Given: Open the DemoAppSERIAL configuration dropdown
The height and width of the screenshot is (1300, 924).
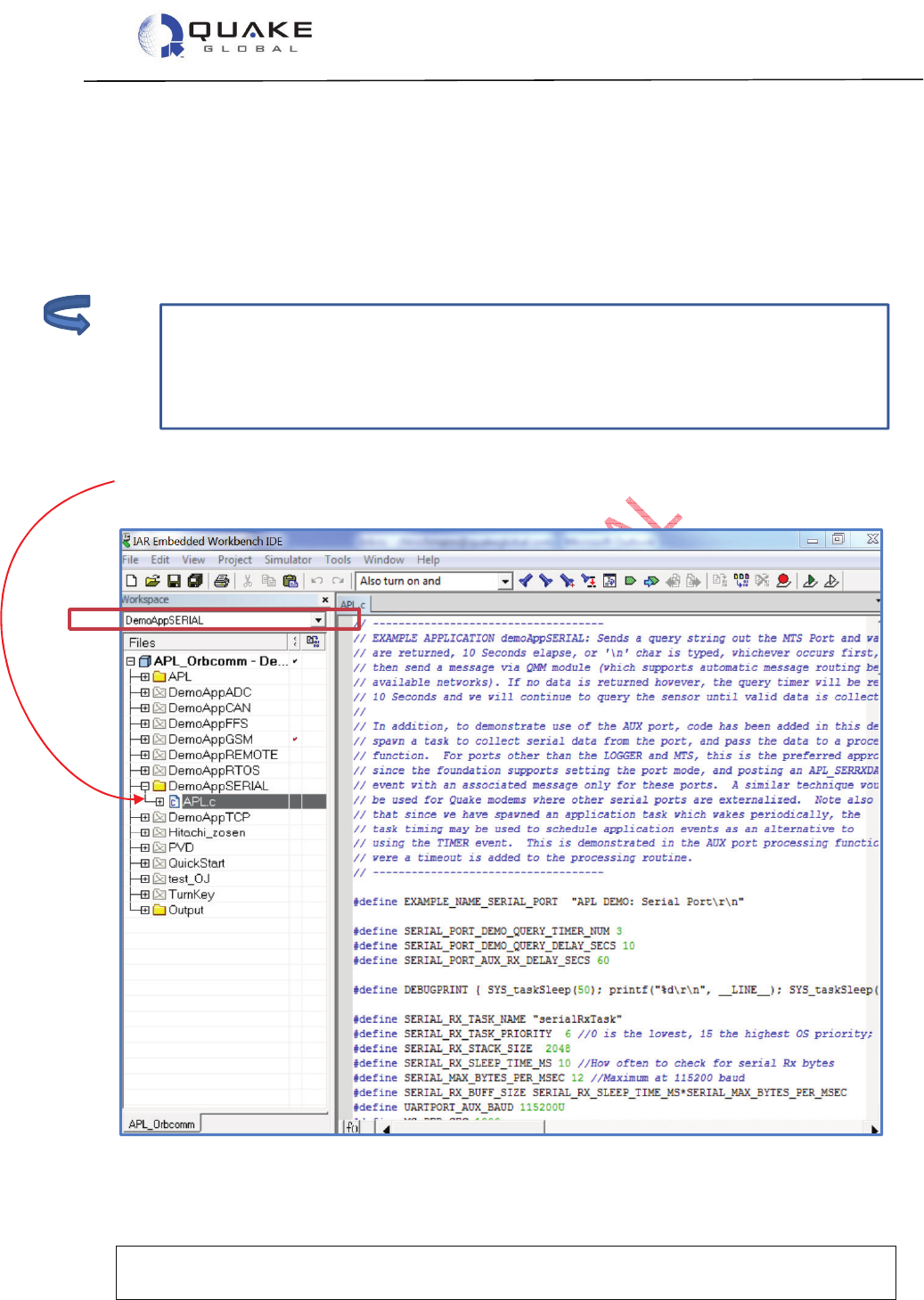Looking at the screenshot, I should point(318,620).
